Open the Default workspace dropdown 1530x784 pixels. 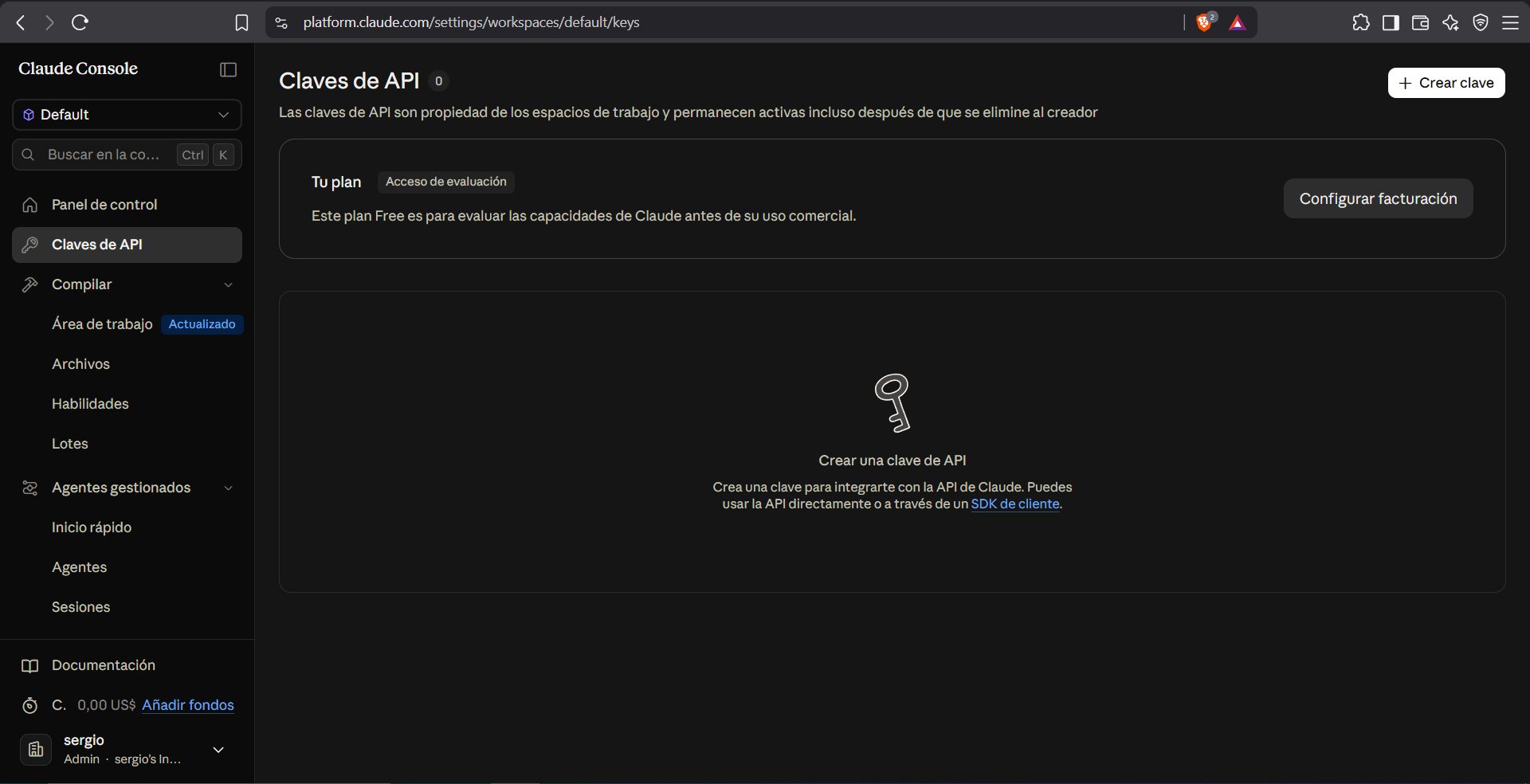(127, 115)
